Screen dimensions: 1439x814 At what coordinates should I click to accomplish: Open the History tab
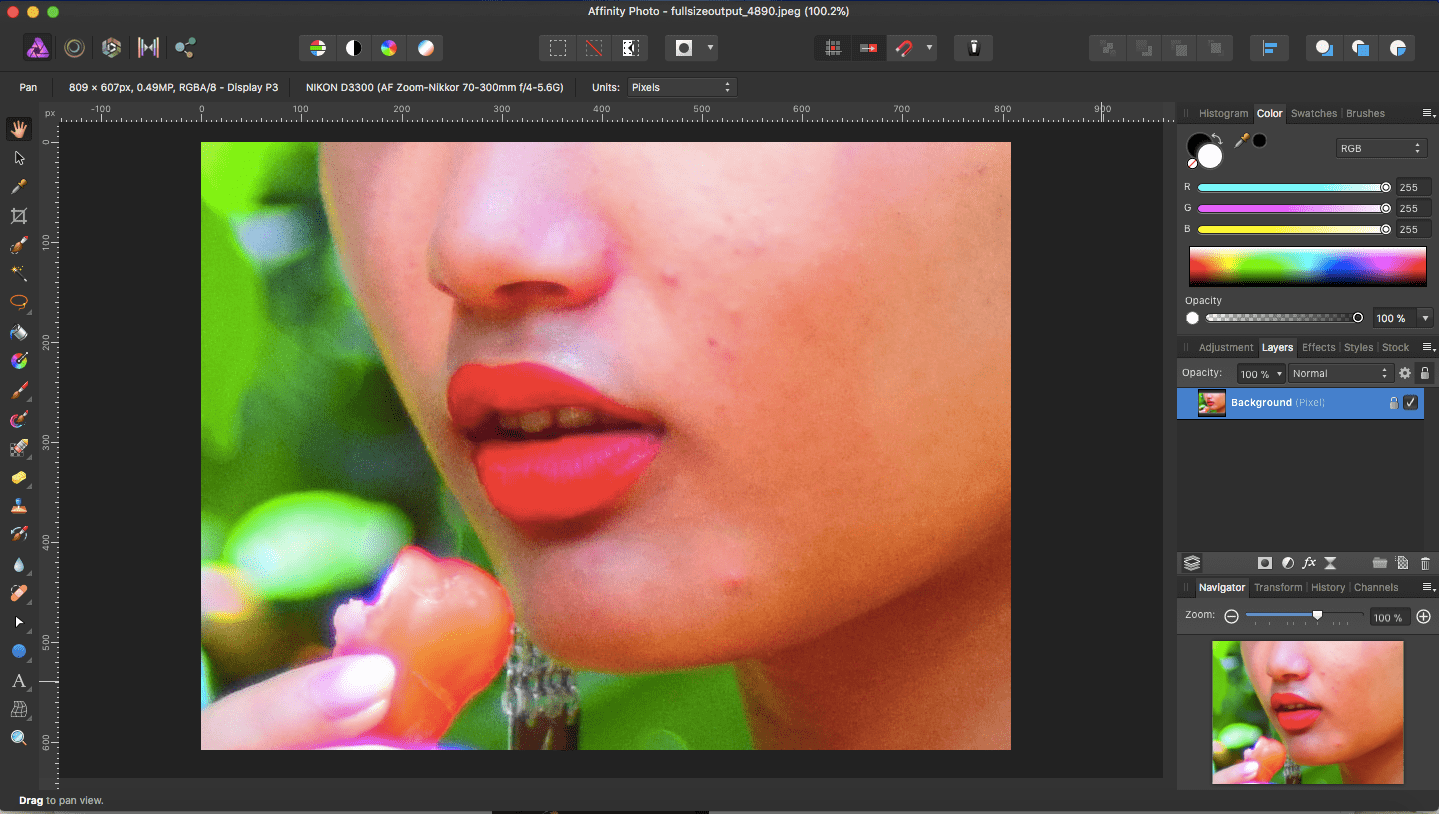[x=1327, y=588]
